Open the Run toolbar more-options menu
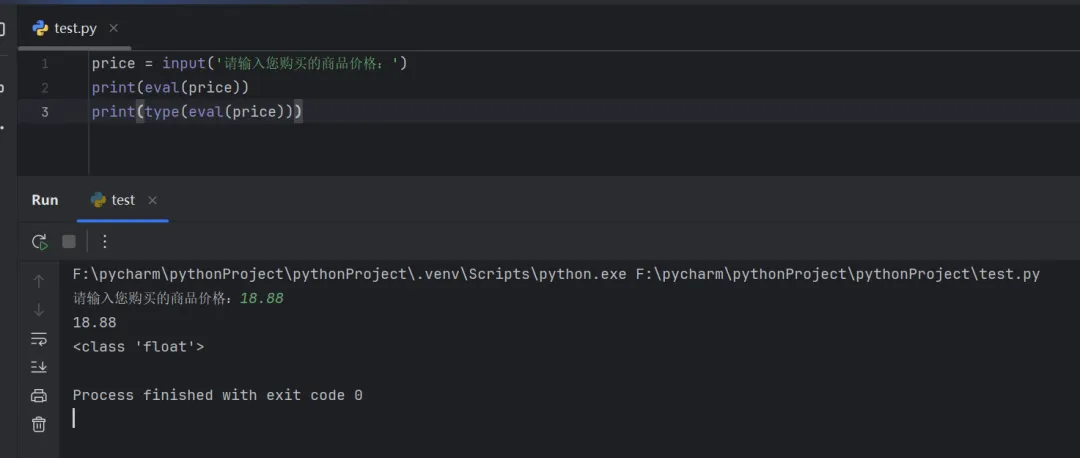 (x=105, y=241)
